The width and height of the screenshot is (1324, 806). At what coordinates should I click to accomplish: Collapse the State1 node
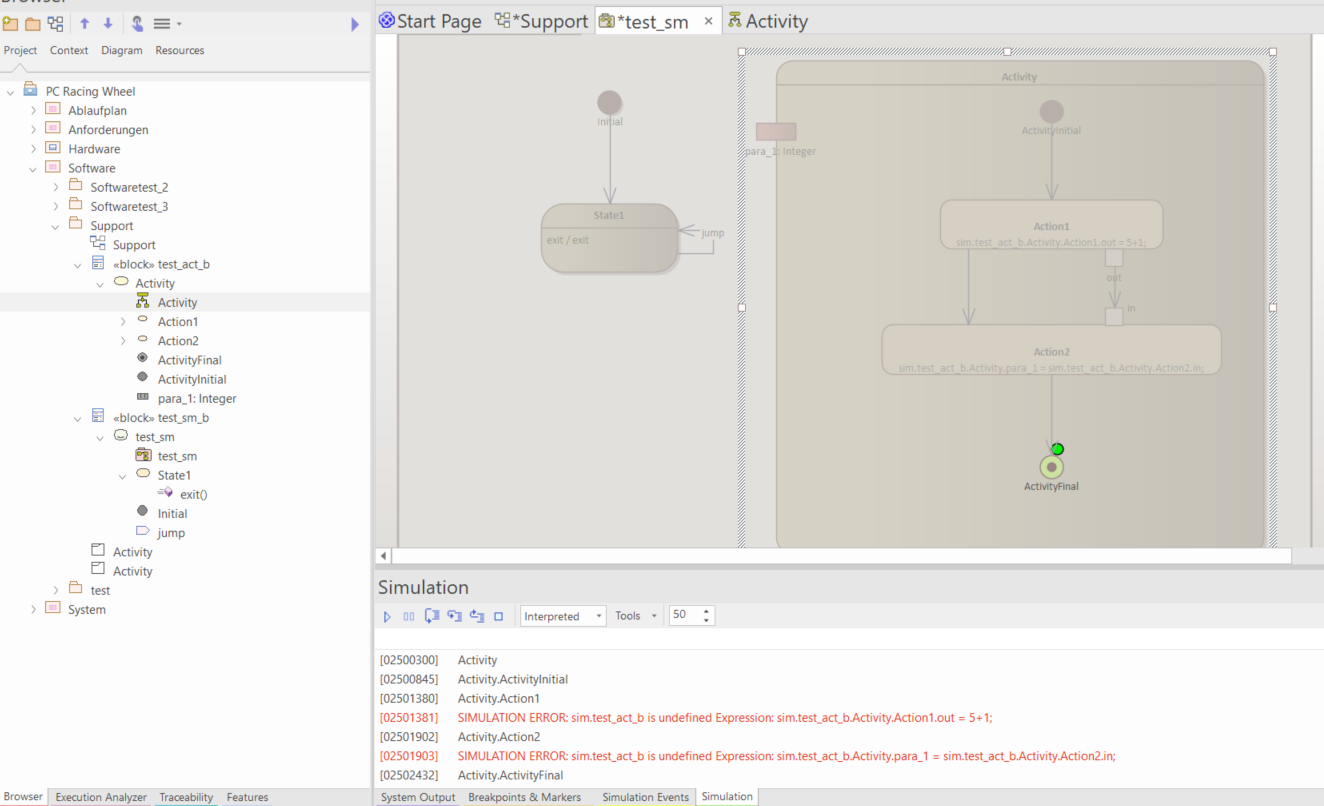[123, 476]
